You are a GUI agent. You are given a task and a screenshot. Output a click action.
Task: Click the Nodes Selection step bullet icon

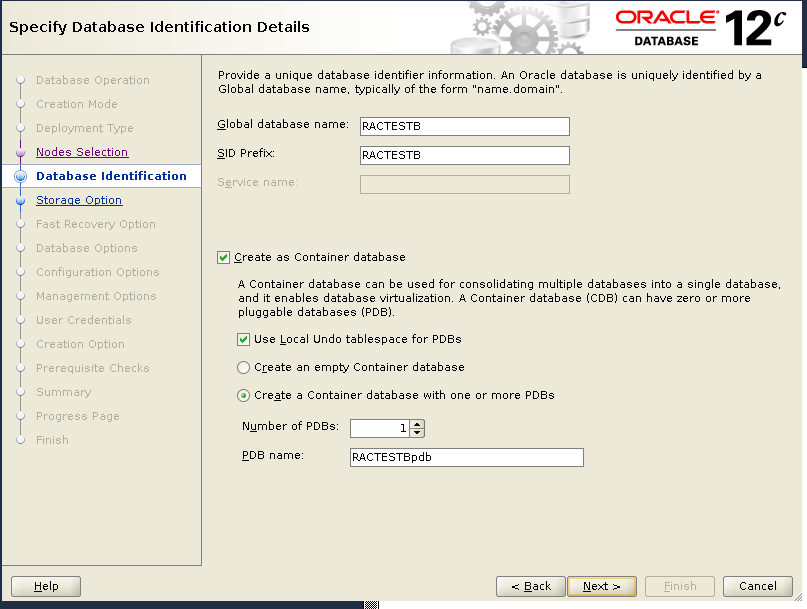pyautogui.click(x=20, y=152)
